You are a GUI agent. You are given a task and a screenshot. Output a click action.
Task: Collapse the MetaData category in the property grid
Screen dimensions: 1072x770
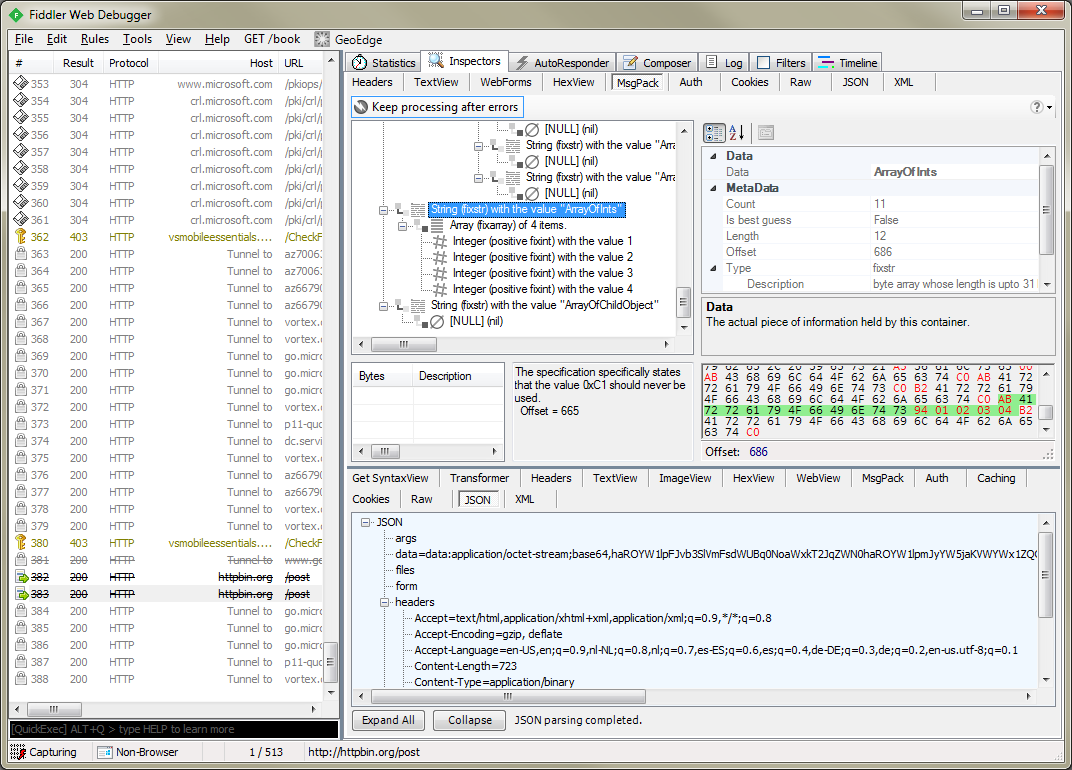pyautogui.click(x=713, y=188)
